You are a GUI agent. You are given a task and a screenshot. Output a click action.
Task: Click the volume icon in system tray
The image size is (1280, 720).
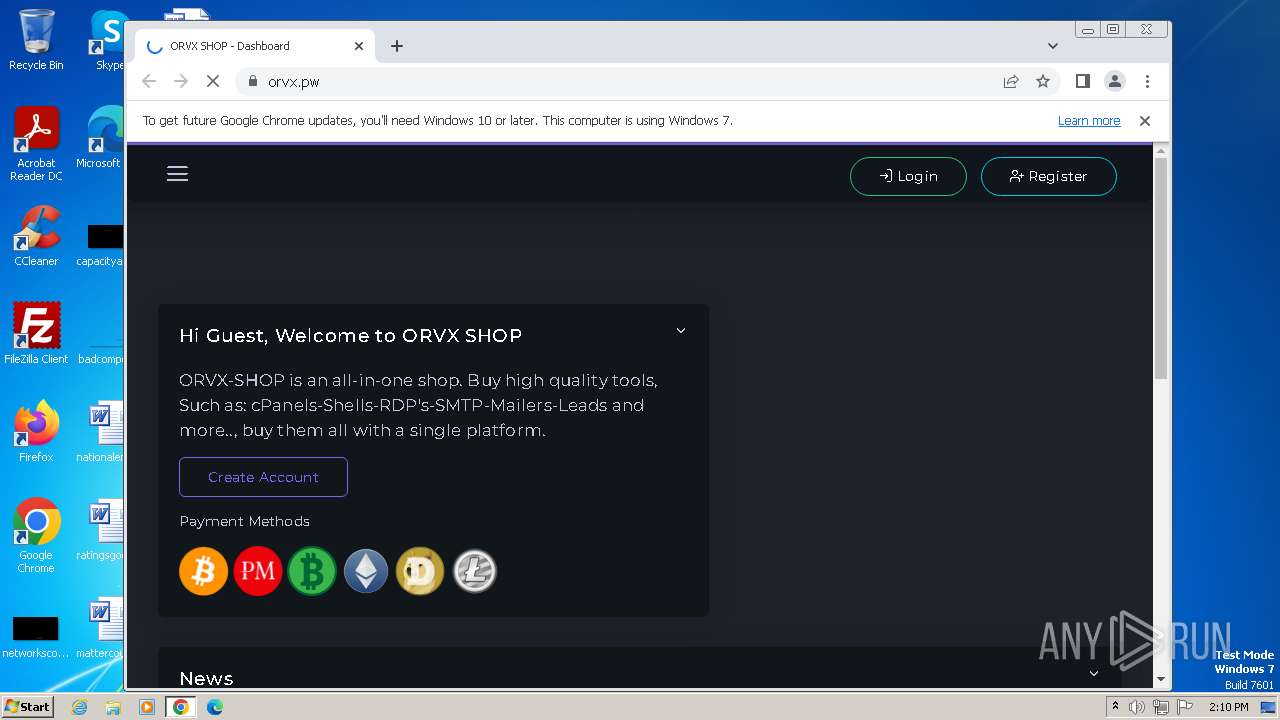point(1137,707)
